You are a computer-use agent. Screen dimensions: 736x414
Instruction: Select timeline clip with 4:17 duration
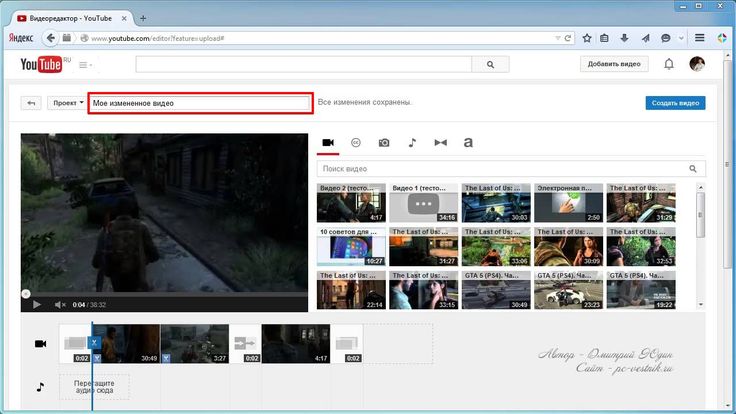(x=296, y=344)
